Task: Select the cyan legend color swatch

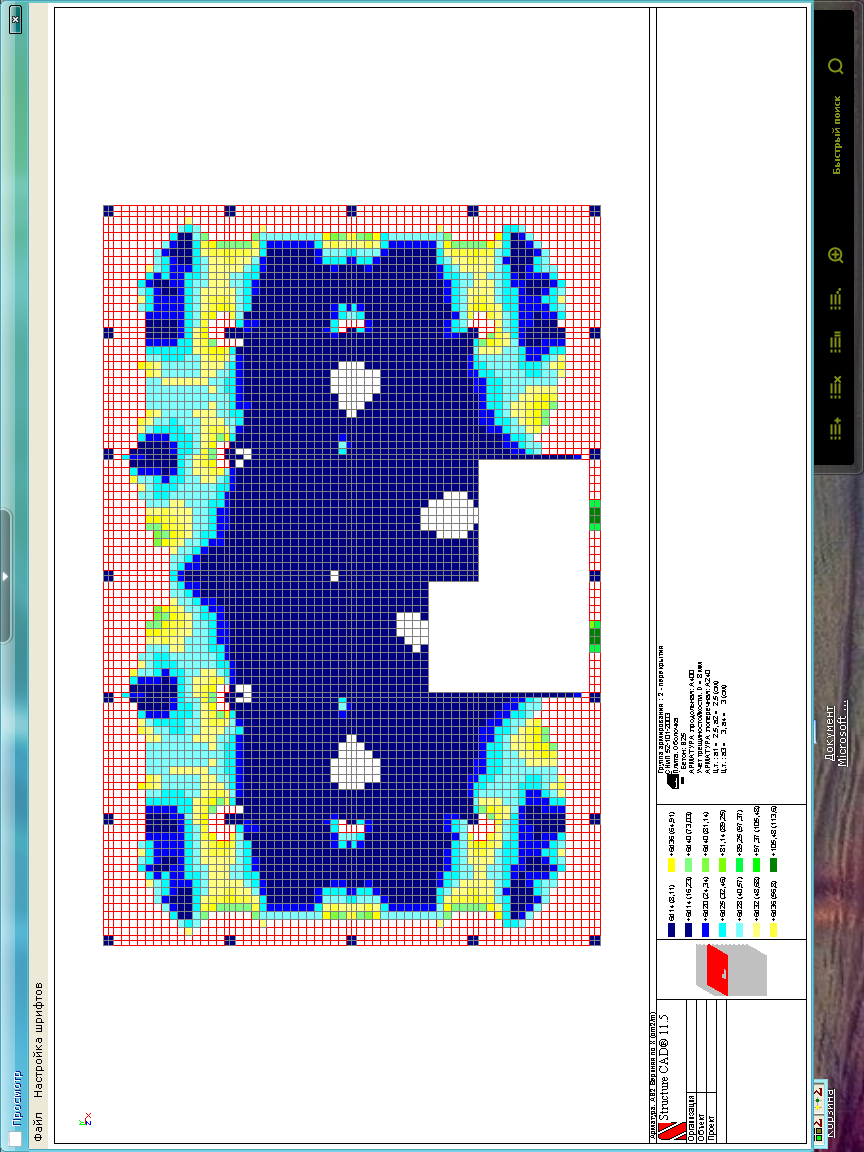Action: (x=721, y=929)
